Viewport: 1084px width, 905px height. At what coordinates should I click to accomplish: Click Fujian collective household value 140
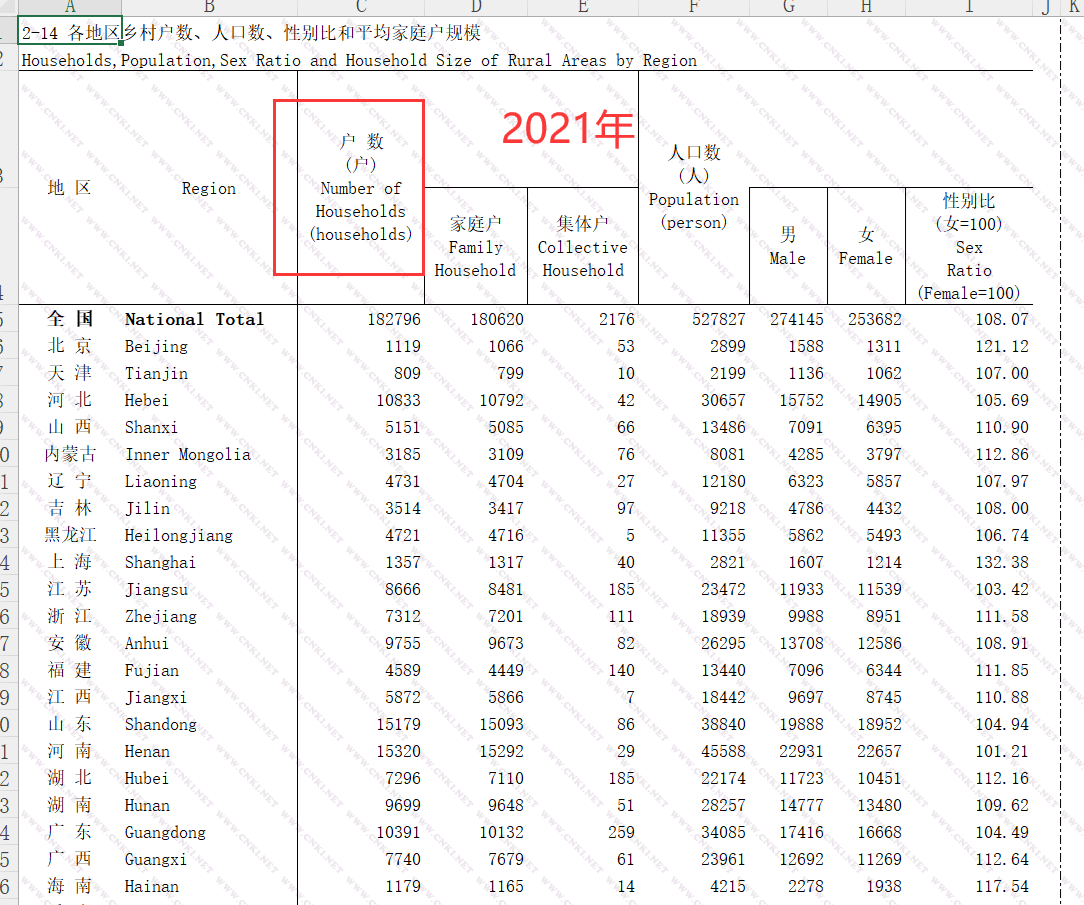coord(622,670)
